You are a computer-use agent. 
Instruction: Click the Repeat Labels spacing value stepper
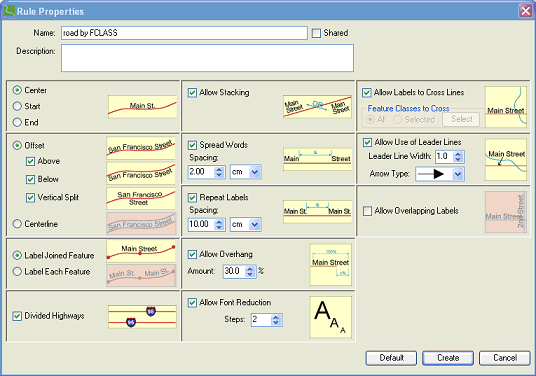pos(219,225)
